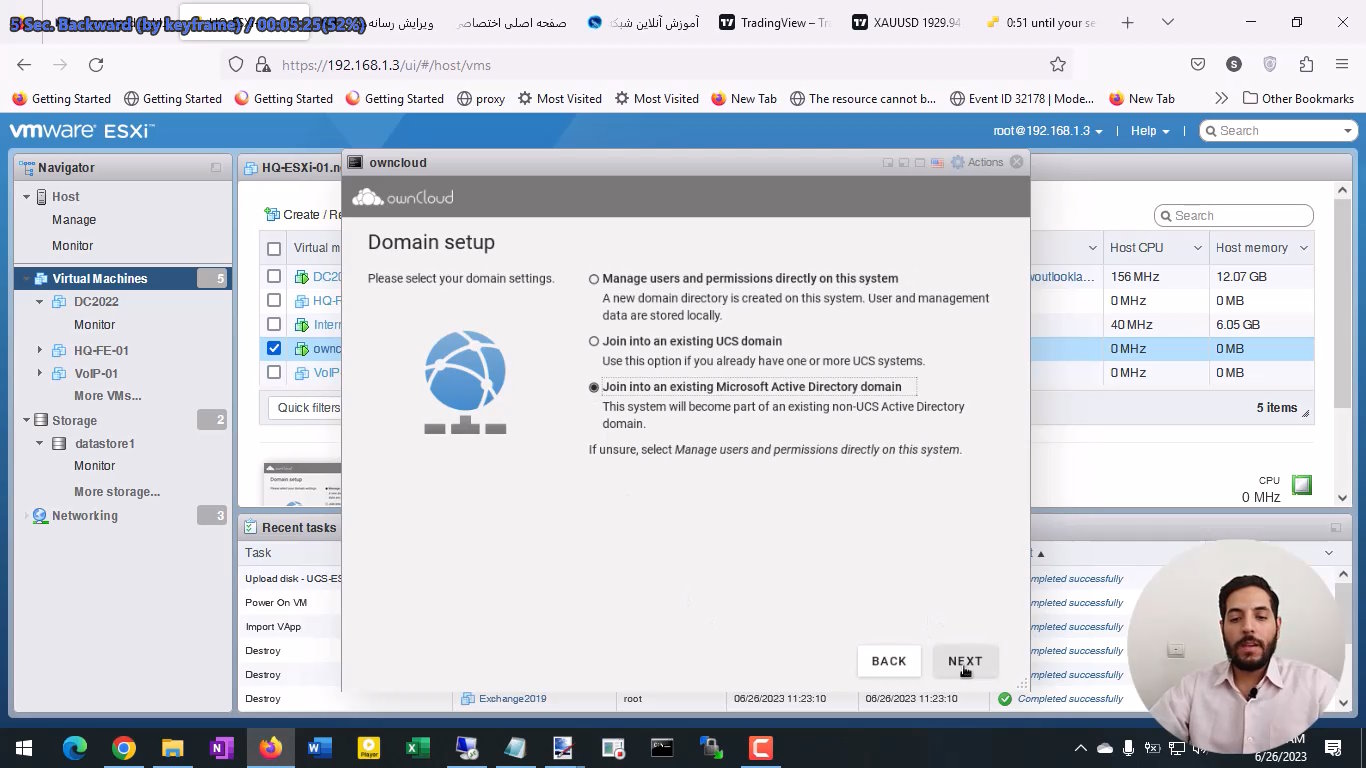Image resolution: width=1366 pixels, height=768 pixels.
Task: Select Join existing Microsoft Active Directory domain
Action: pos(594,387)
